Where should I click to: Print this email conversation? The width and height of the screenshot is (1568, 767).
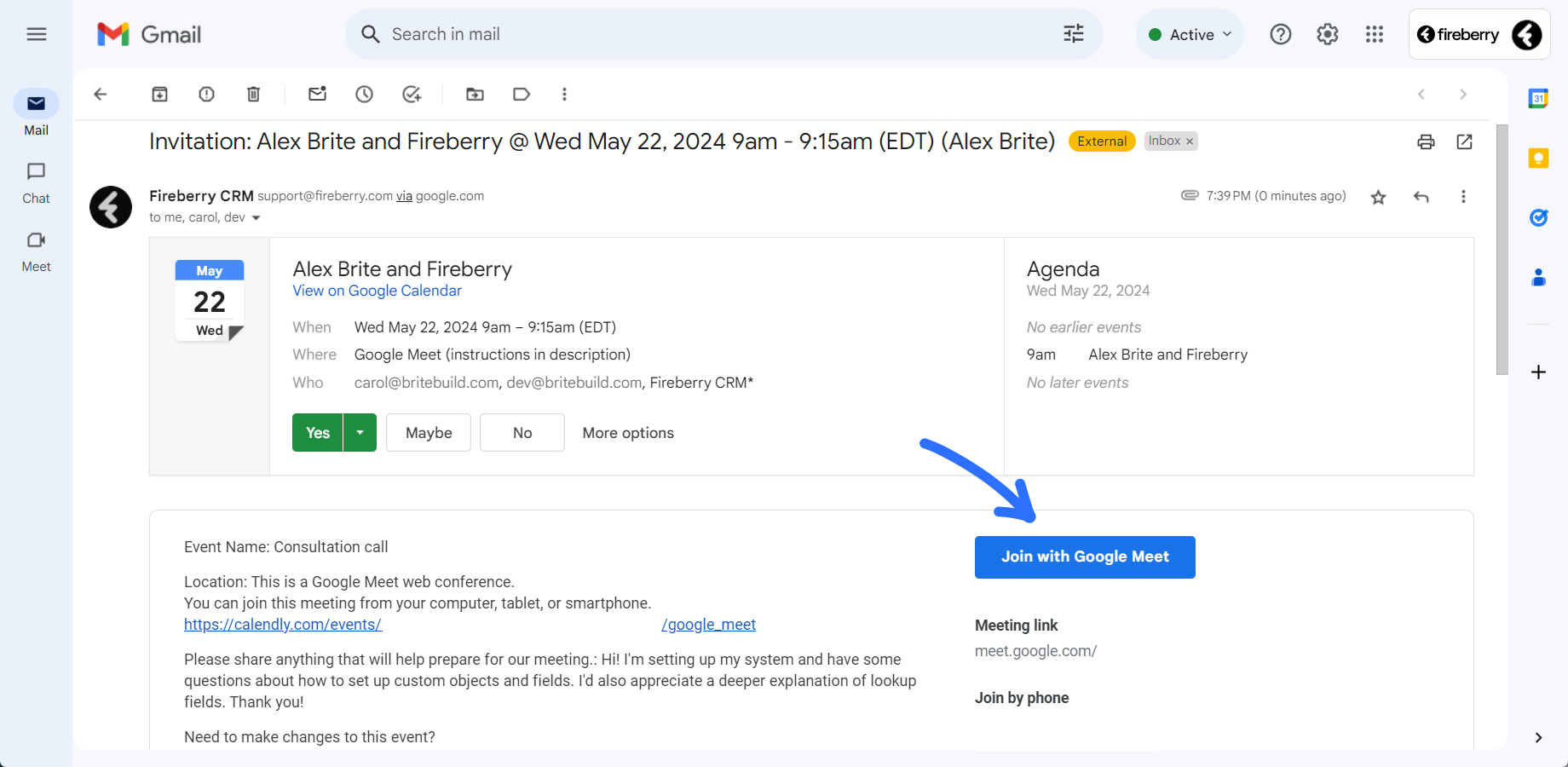pyautogui.click(x=1426, y=141)
